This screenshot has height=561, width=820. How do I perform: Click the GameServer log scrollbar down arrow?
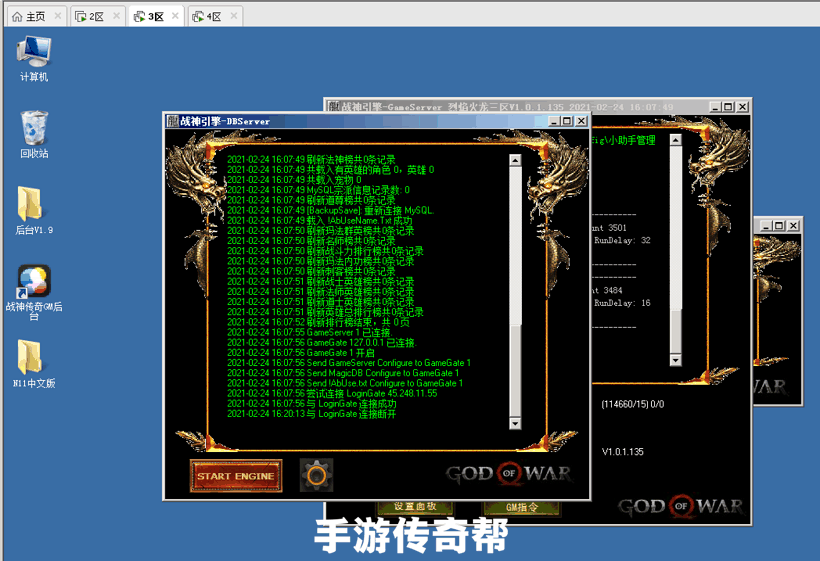pyautogui.click(x=676, y=360)
